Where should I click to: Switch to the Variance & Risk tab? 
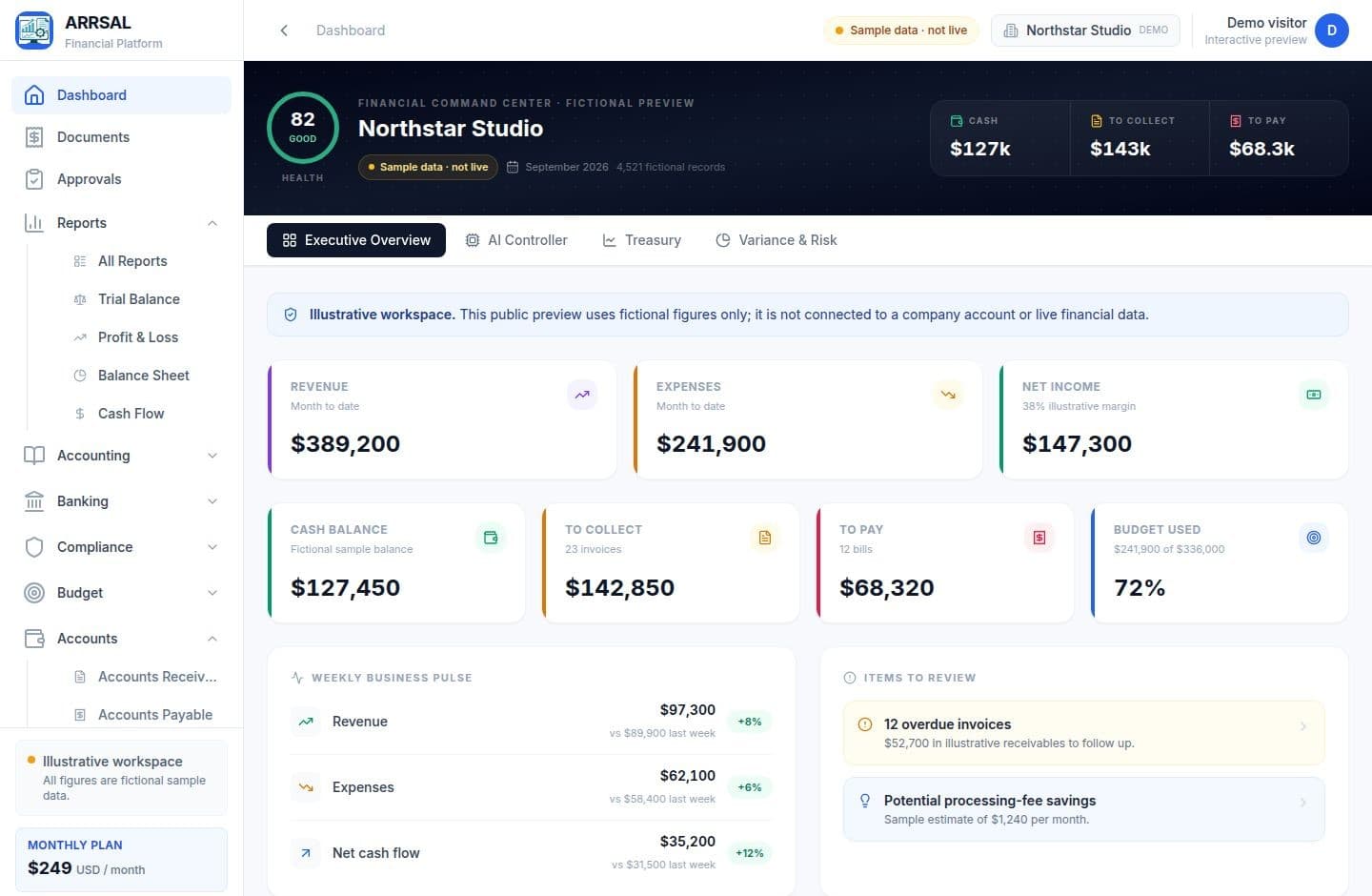(x=777, y=240)
